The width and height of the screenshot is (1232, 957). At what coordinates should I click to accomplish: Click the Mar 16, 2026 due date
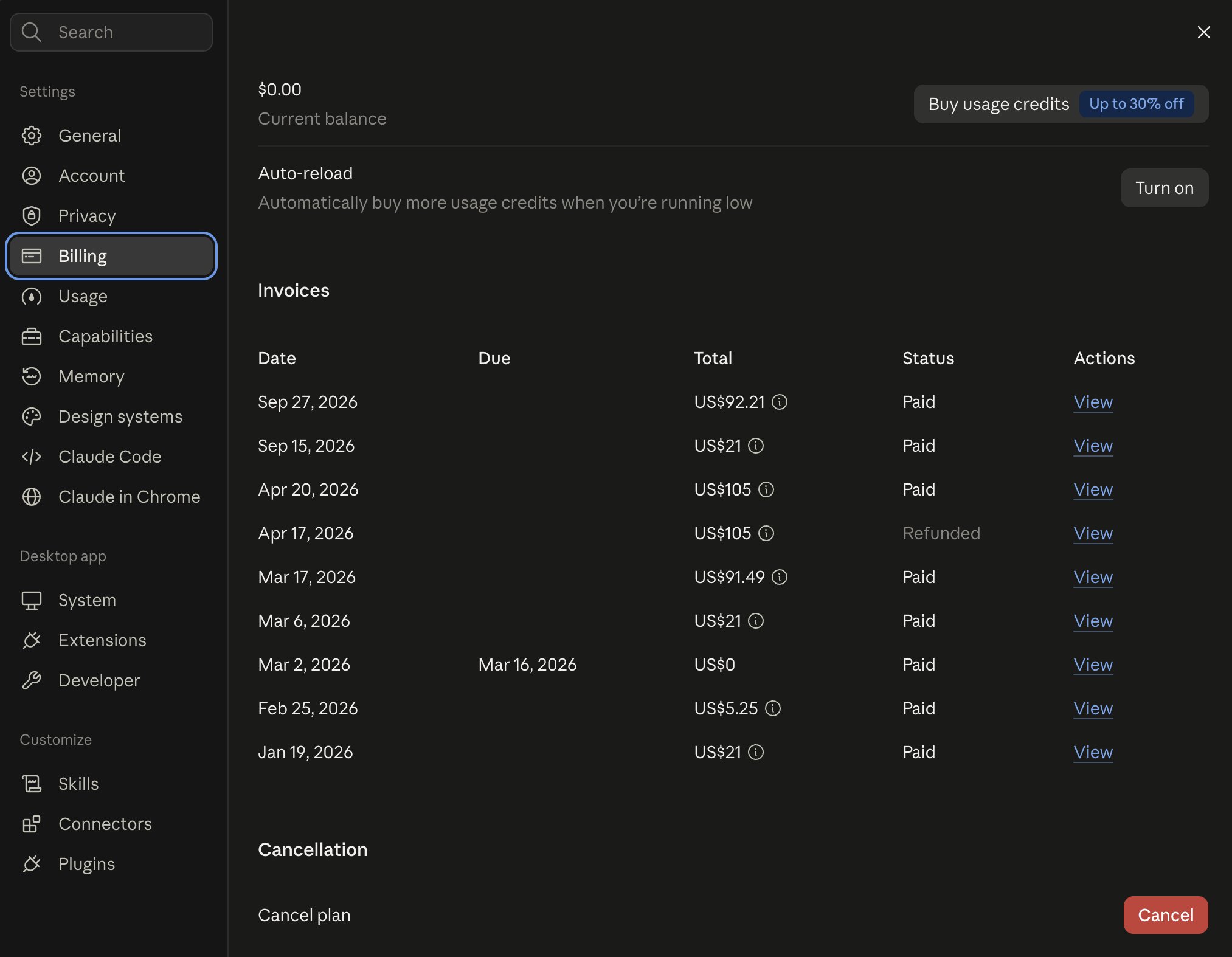point(527,665)
